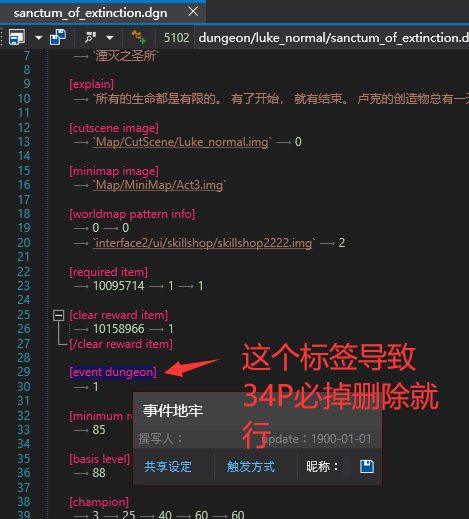This screenshot has height=519, width=469.
Task: Click the orange add-node icon with plus
Action: (138, 37)
